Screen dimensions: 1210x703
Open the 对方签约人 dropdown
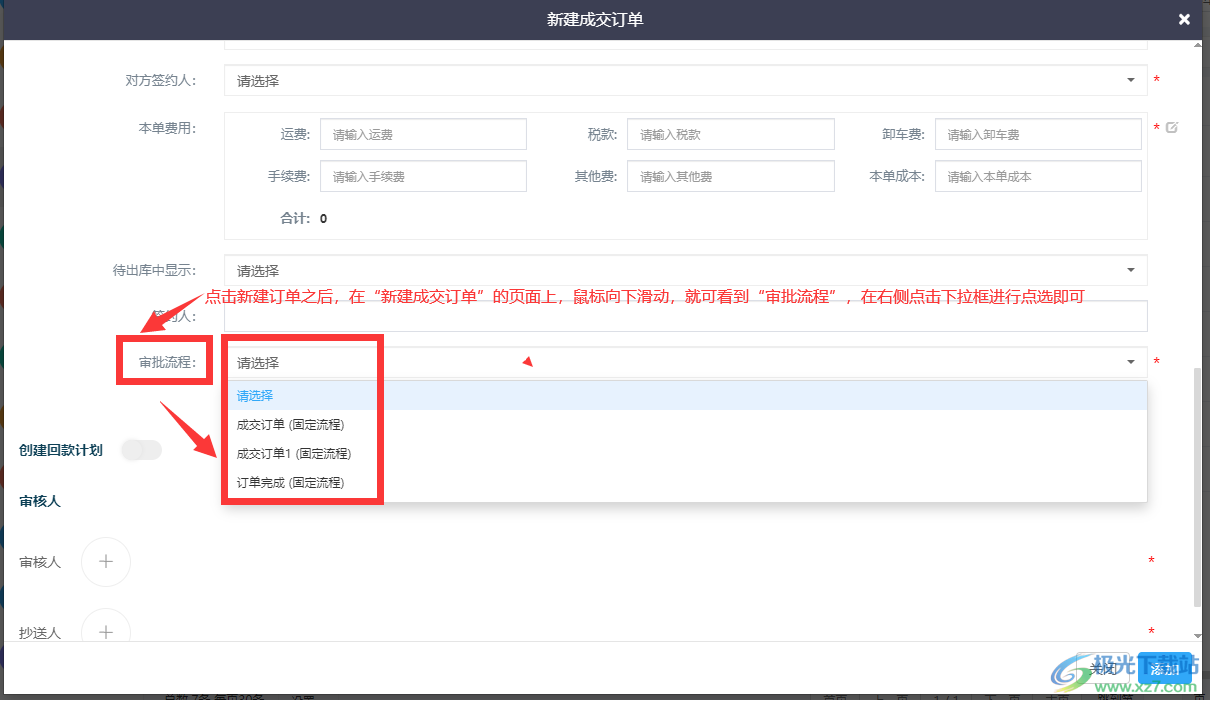point(685,81)
